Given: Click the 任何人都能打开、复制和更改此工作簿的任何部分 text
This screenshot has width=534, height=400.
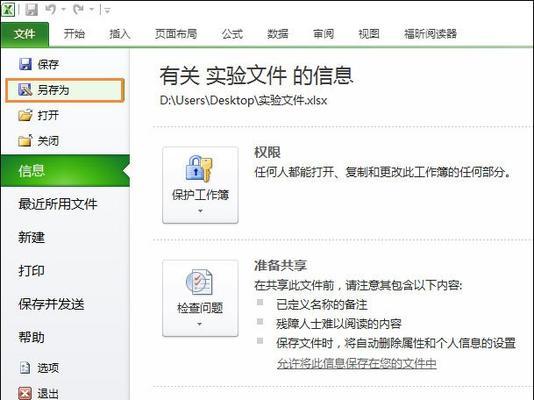Looking at the screenshot, I should [383, 172].
